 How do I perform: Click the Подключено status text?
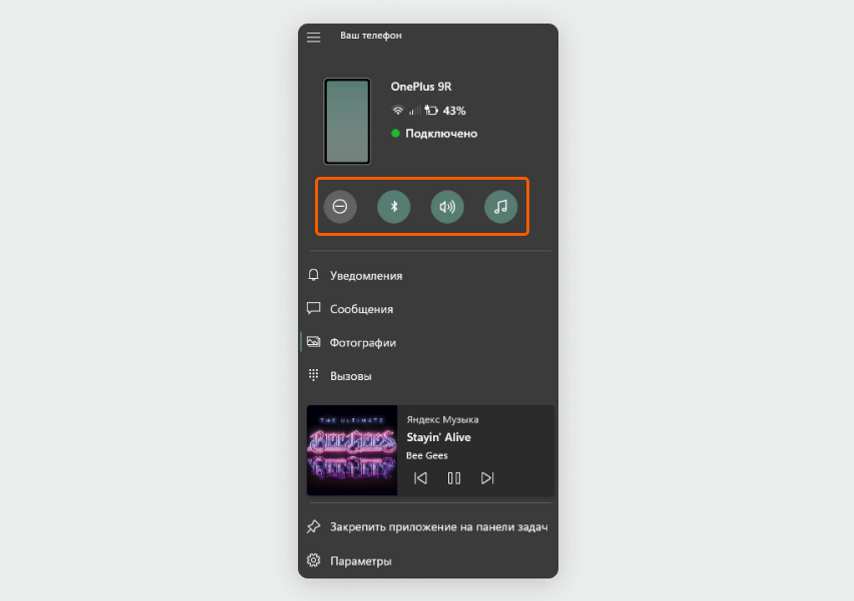click(441, 133)
